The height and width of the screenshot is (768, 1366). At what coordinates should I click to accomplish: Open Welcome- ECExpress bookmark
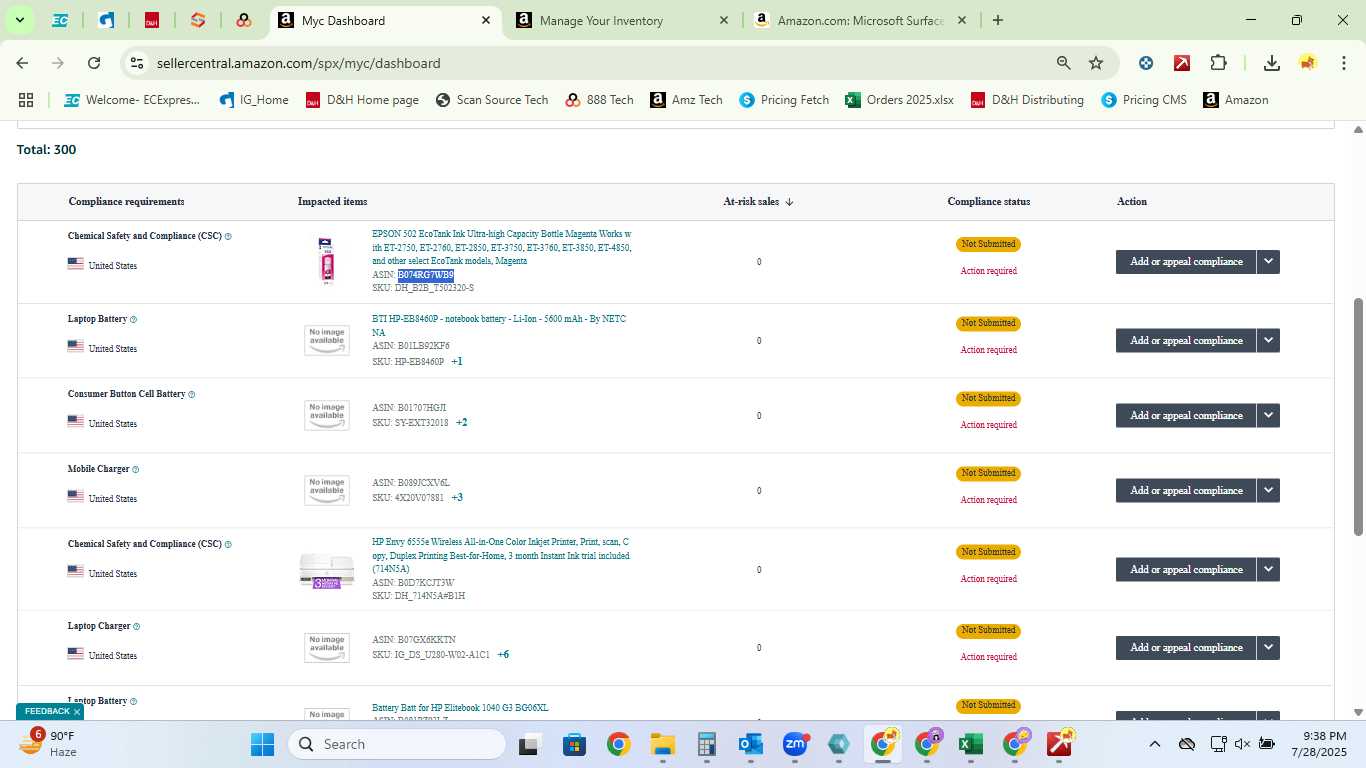(132, 100)
